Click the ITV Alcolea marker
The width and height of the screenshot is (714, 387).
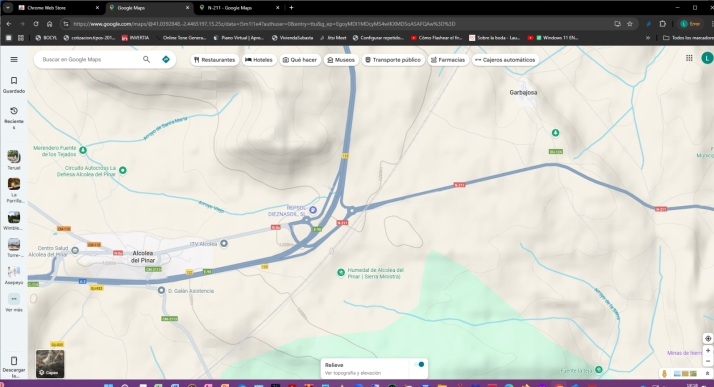pos(224,244)
